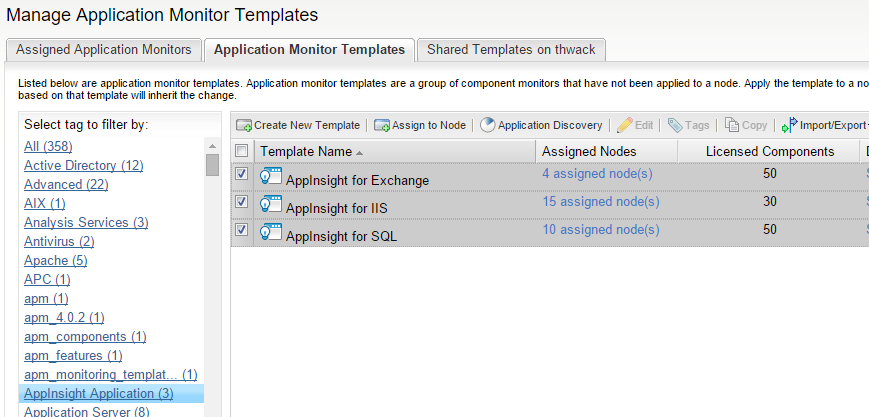Filter by apm_monitoring_templat... (1) tag
This screenshot has height=417, width=869.
point(111,374)
